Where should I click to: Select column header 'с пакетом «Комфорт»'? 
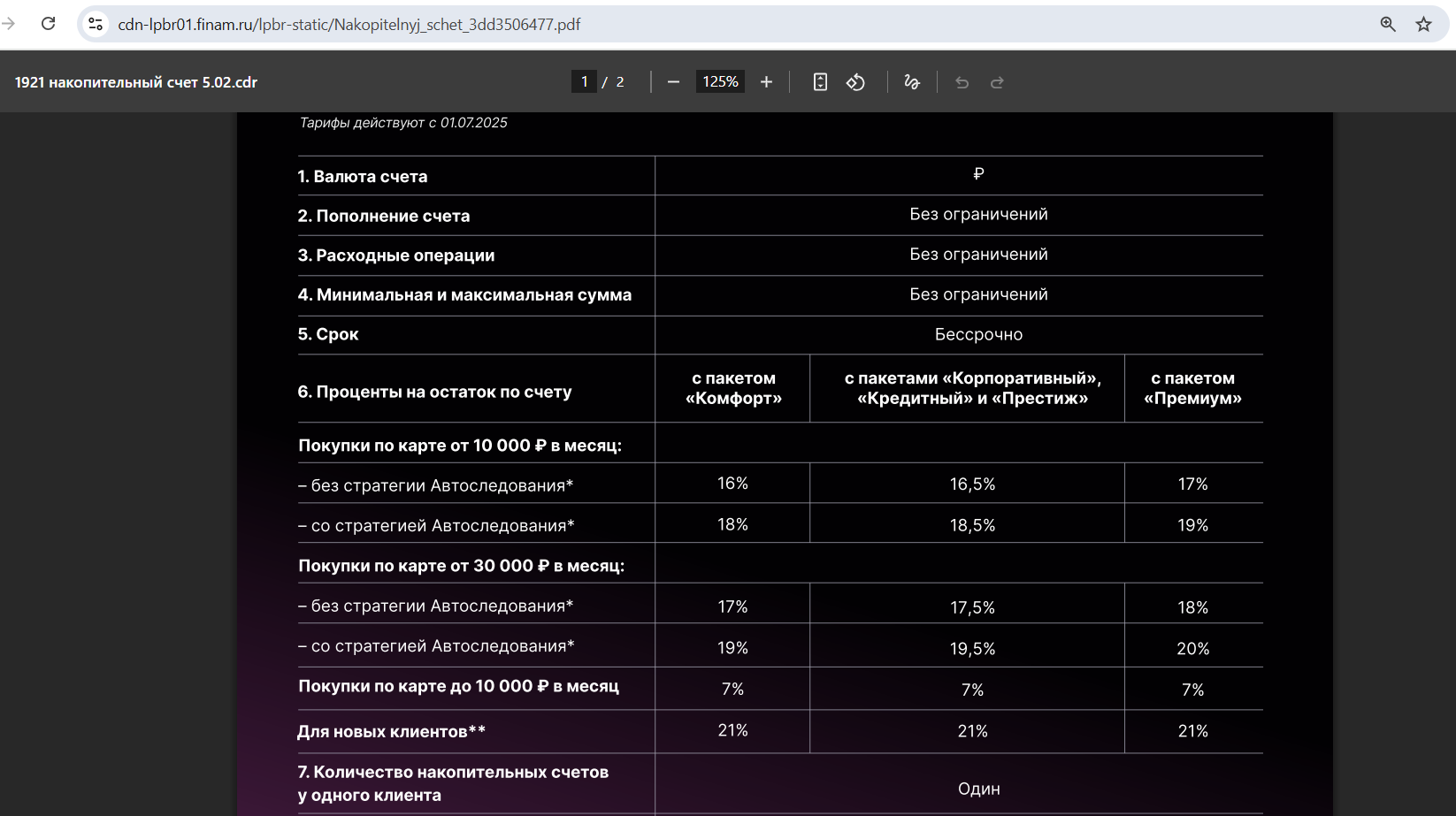[733, 388]
